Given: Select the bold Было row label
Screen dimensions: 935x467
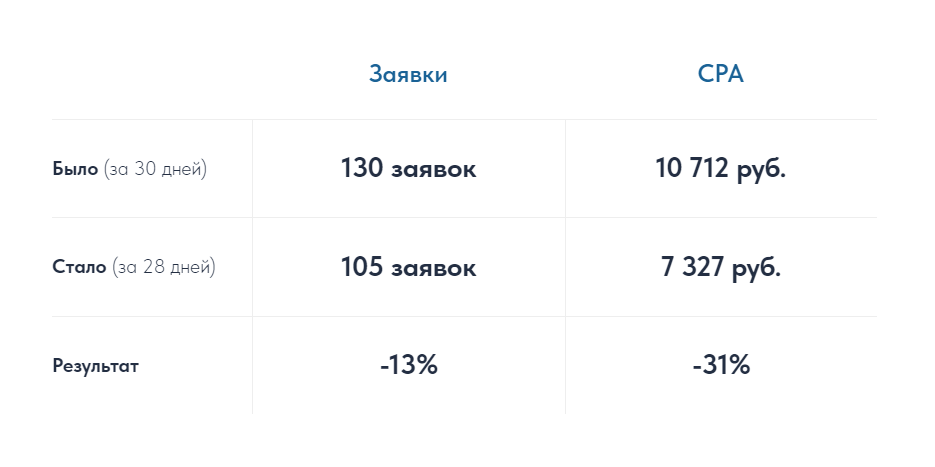Looking at the screenshot, I should 75,169.
